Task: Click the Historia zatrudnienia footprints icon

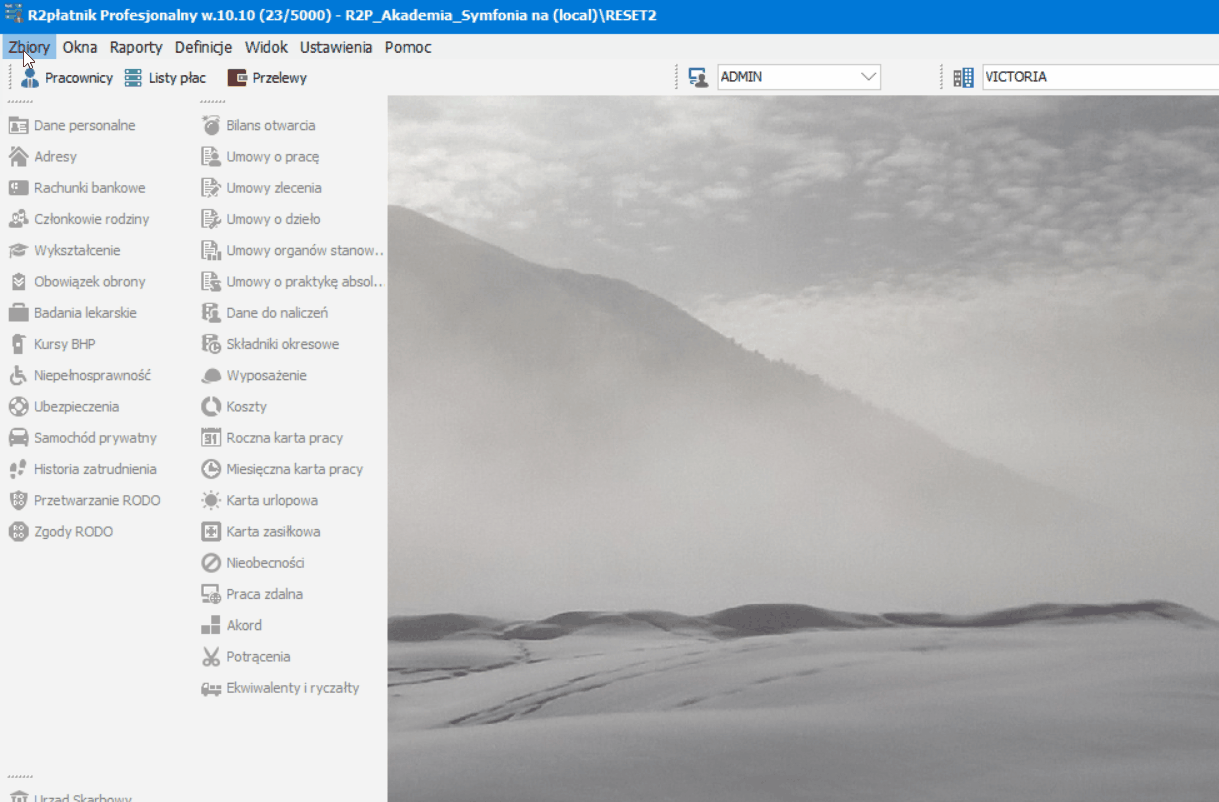Action: [x=18, y=469]
